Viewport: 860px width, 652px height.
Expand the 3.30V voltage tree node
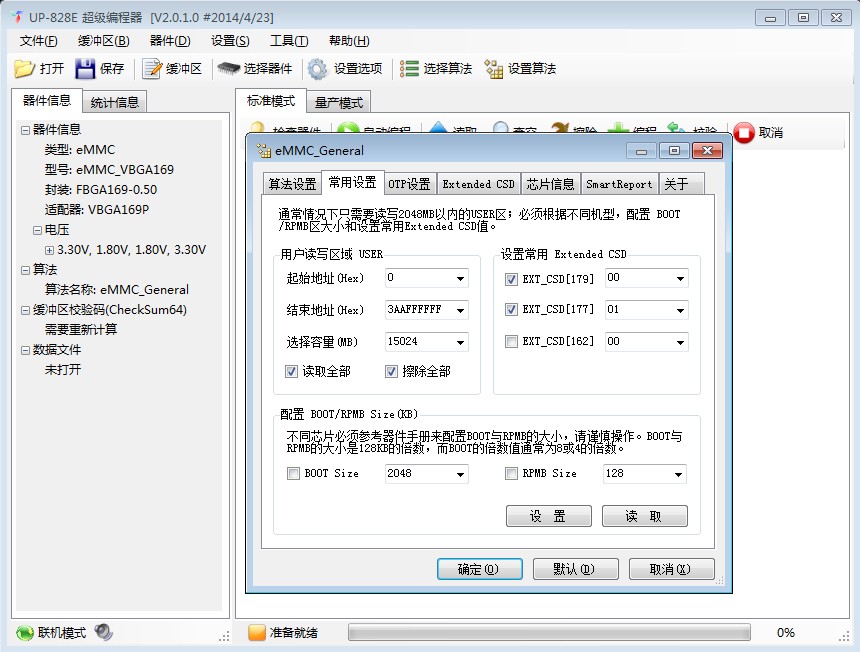point(49,250)
